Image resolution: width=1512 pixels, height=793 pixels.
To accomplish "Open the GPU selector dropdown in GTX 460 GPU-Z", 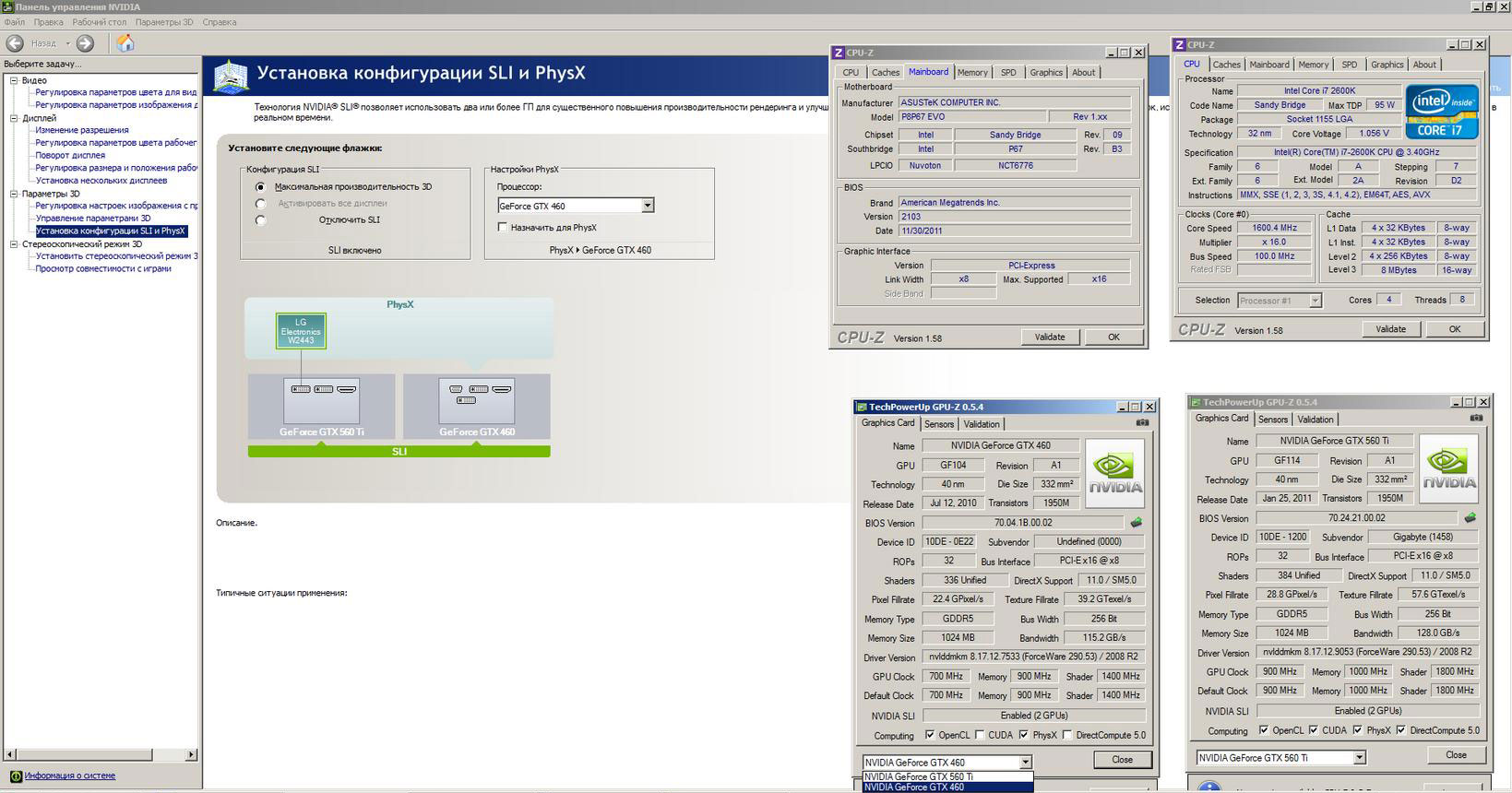I will coord(1025,763).
